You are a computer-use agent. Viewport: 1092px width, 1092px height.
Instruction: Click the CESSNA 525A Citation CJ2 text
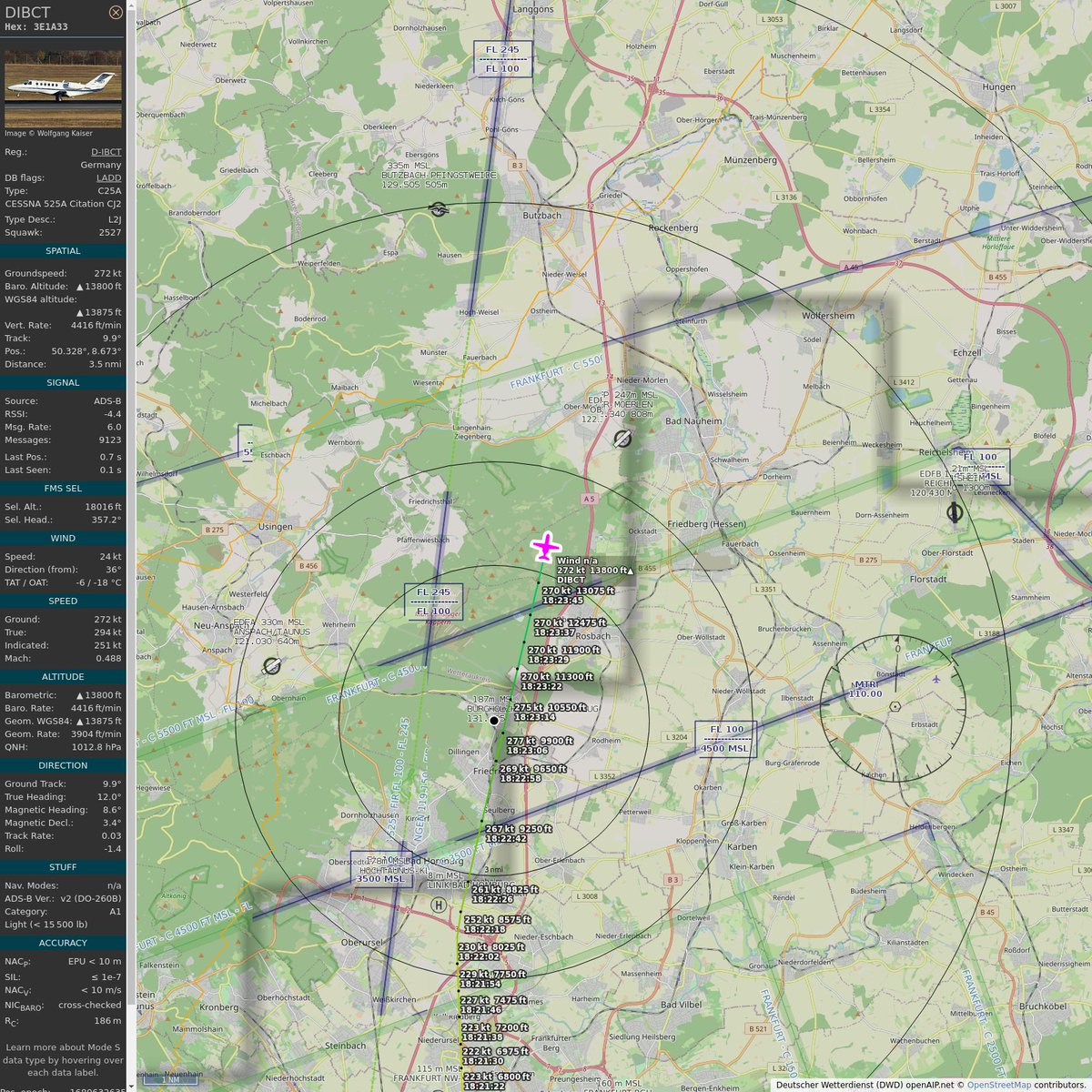(x=63, y=205)
